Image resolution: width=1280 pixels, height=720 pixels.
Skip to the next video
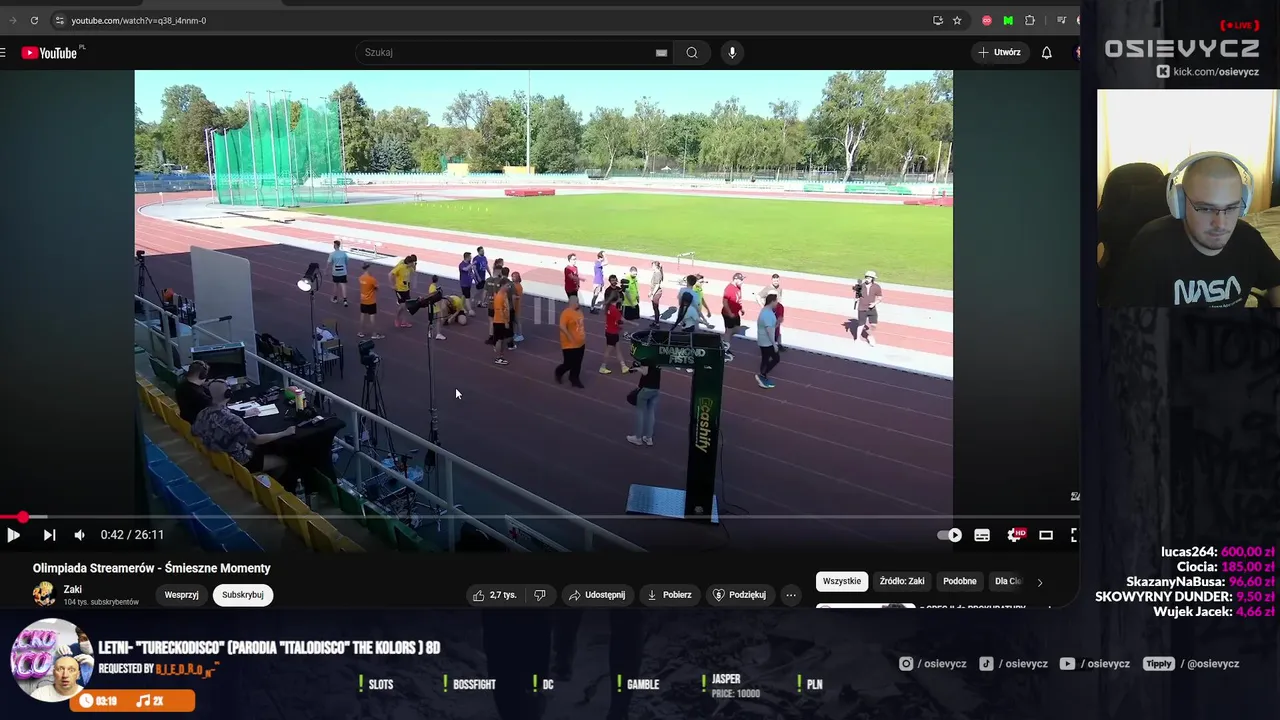pyautogui.click(x=49, y=535)
